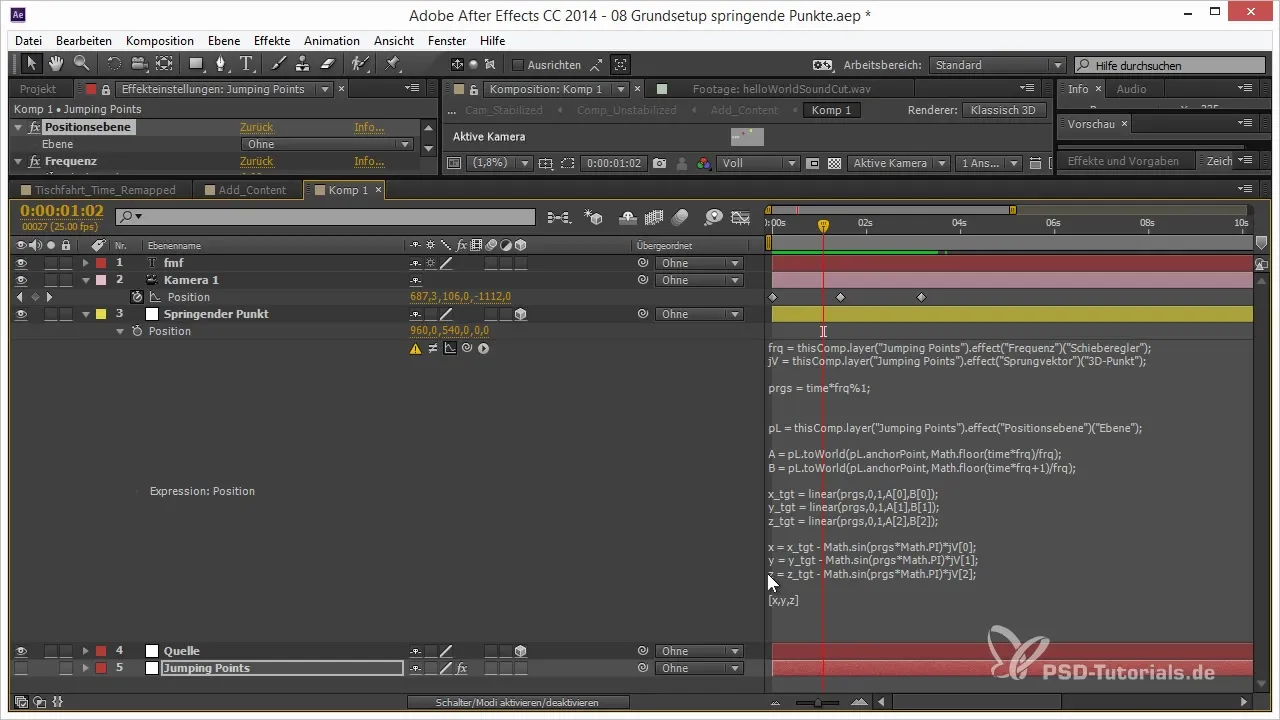Image resolution: width=1280 pixels, height=720 pixels.
Task: Click the Brainstorm lightbulb icon
Action: (x=714, y=216)
